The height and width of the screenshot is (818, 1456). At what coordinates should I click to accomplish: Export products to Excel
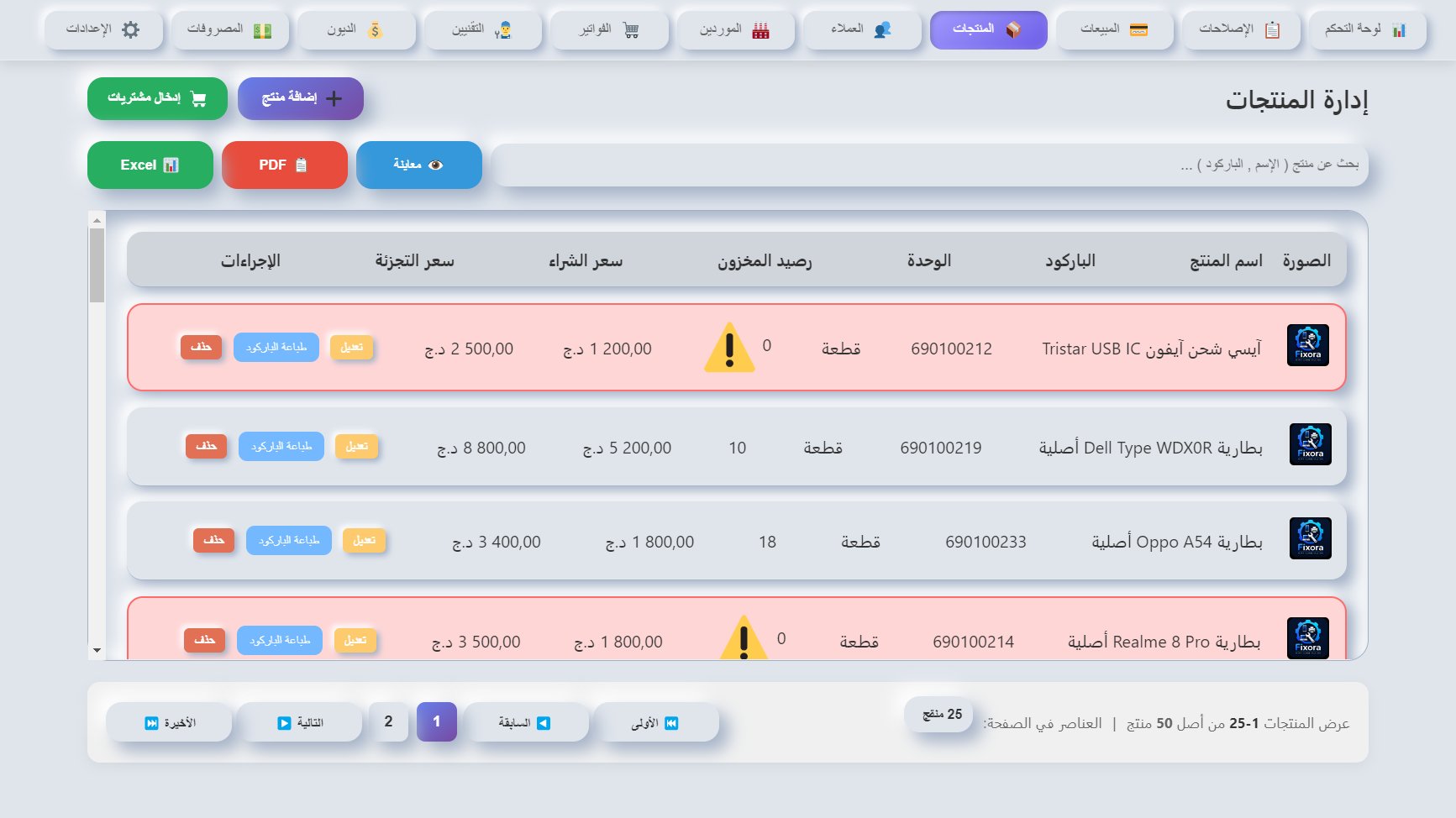(x=150, y=165)
